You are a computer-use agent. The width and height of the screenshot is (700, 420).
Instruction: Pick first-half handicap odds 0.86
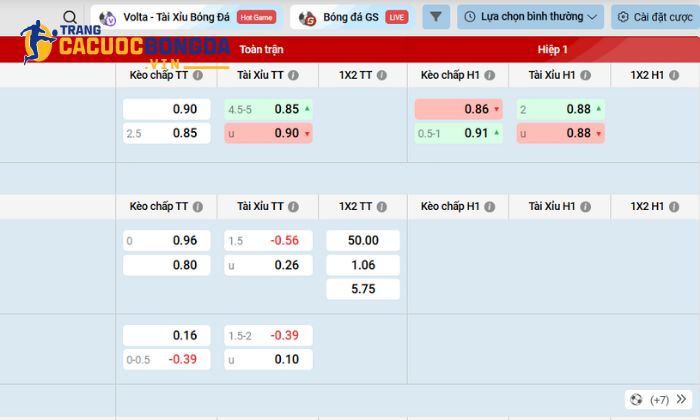click(x=459, y=109)
